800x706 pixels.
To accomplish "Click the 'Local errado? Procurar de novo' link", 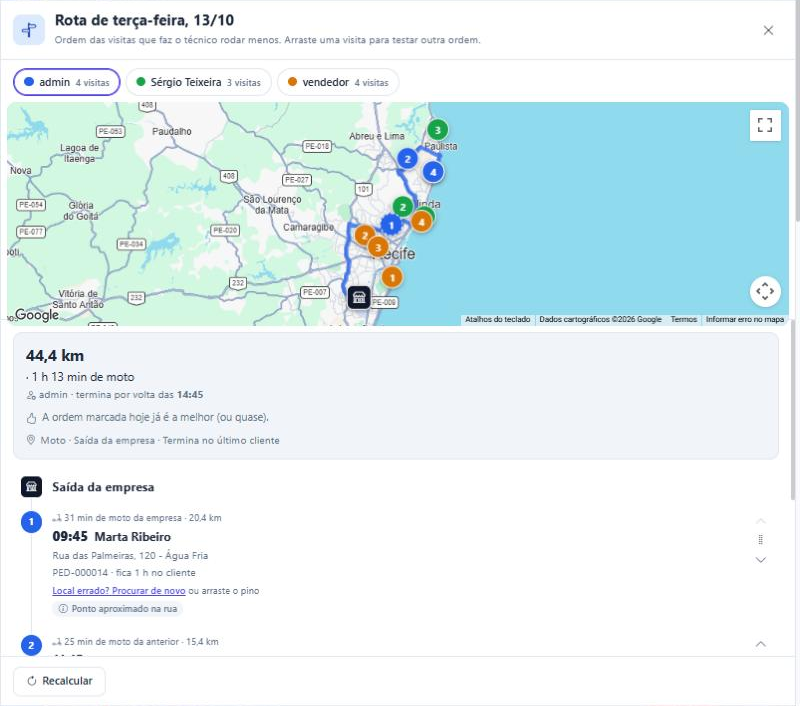I will tap(119, 591).
